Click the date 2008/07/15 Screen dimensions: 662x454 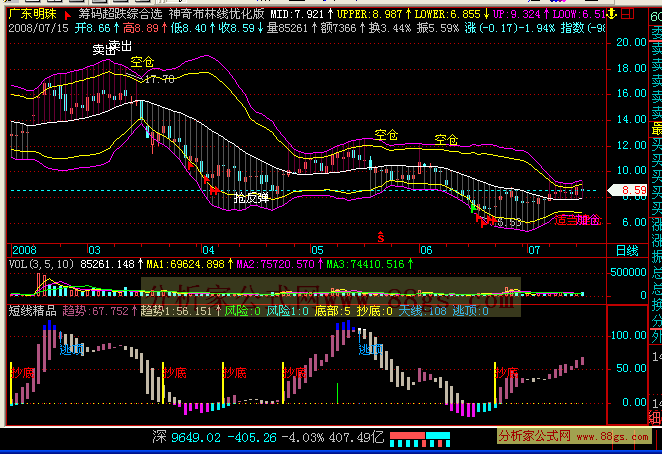tap(38, 29)
